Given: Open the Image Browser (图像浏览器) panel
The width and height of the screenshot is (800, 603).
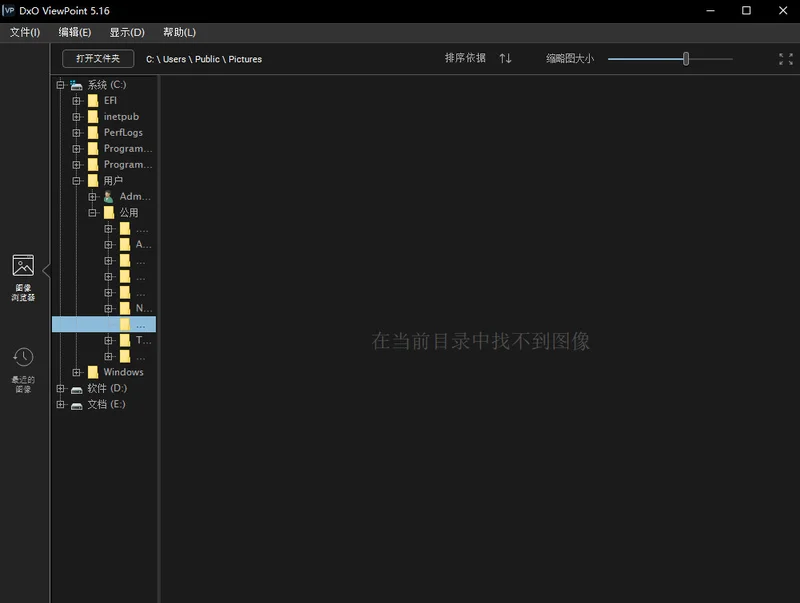Looking at the screenshot, I should [23, 278].
